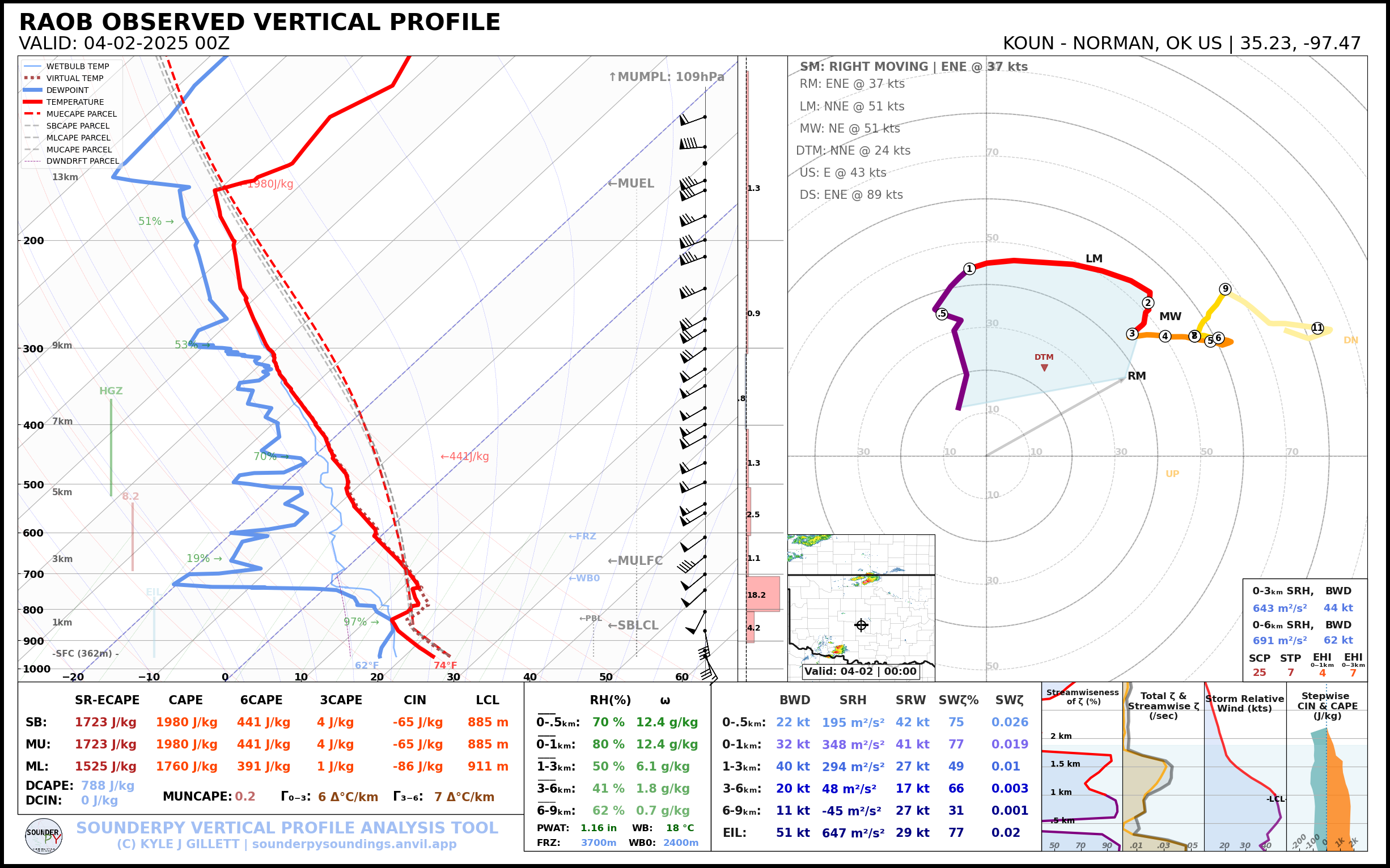This screenshot has height=868, width=1390.
Task: Click the crosshair station marker on radar map
Action: click(x=861, y=625)
